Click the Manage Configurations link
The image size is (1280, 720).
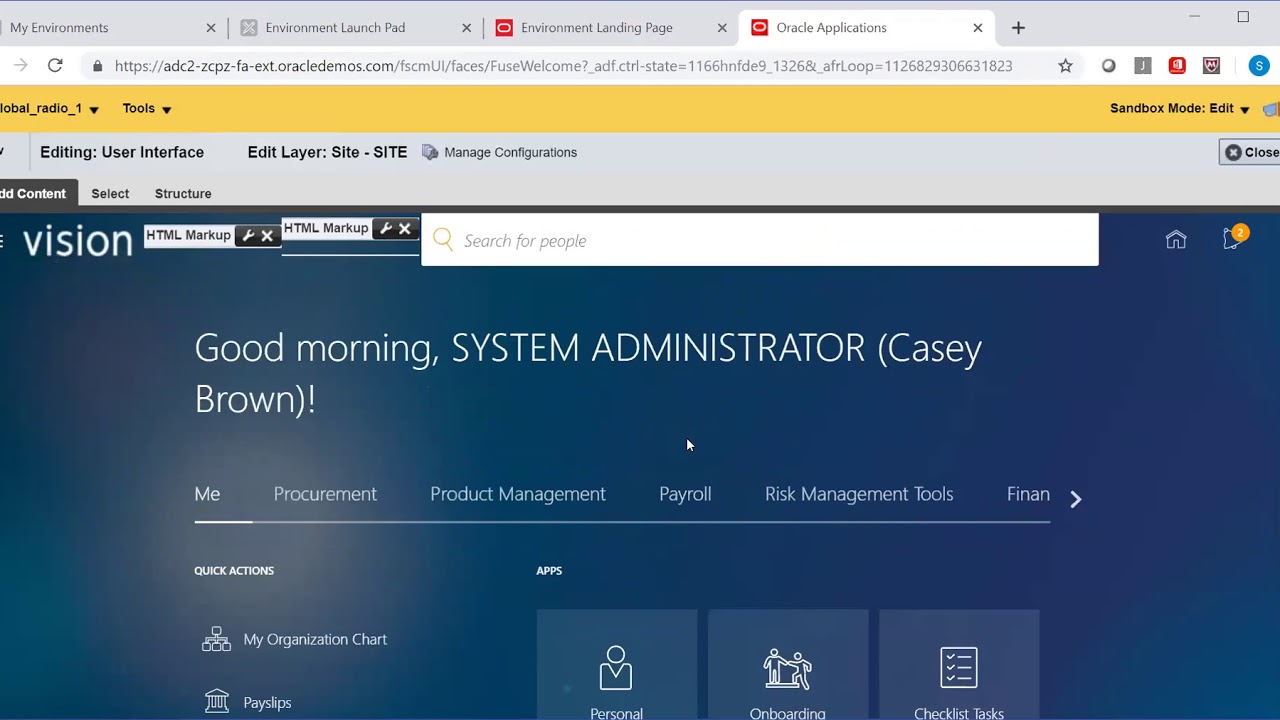tap(510, 152)
